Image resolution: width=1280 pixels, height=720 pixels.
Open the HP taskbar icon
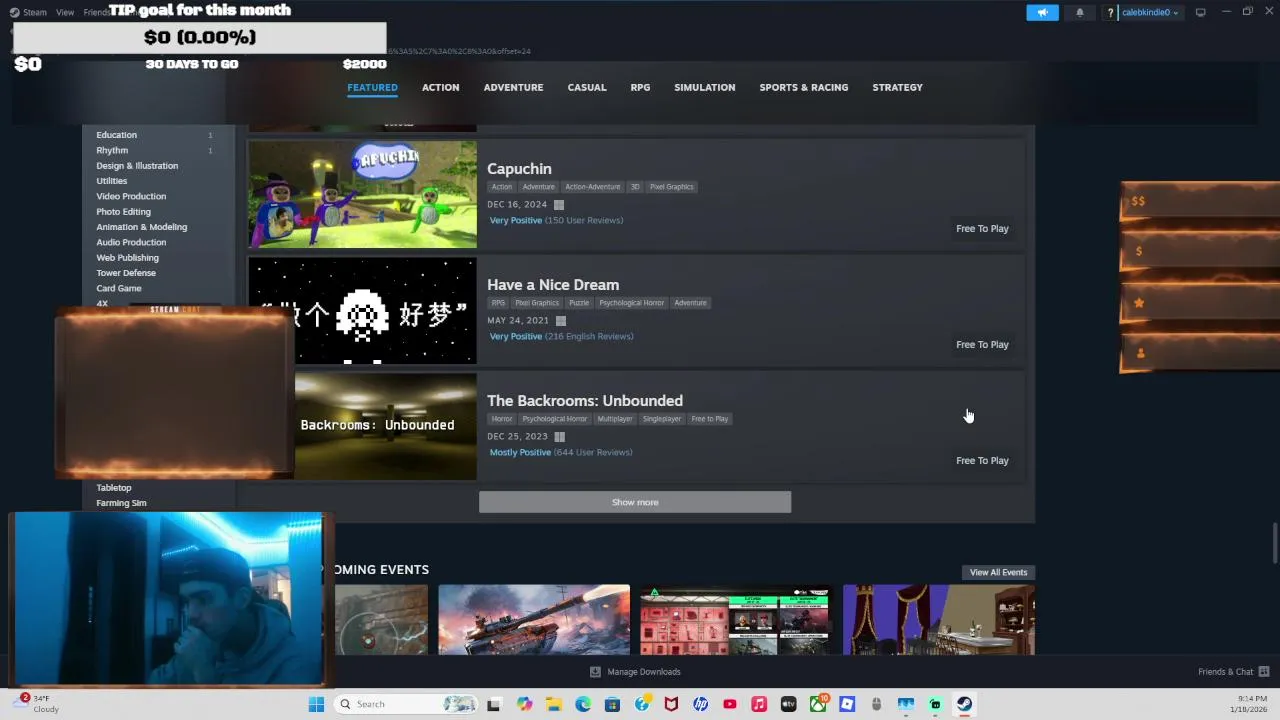[x=700, y=704]
